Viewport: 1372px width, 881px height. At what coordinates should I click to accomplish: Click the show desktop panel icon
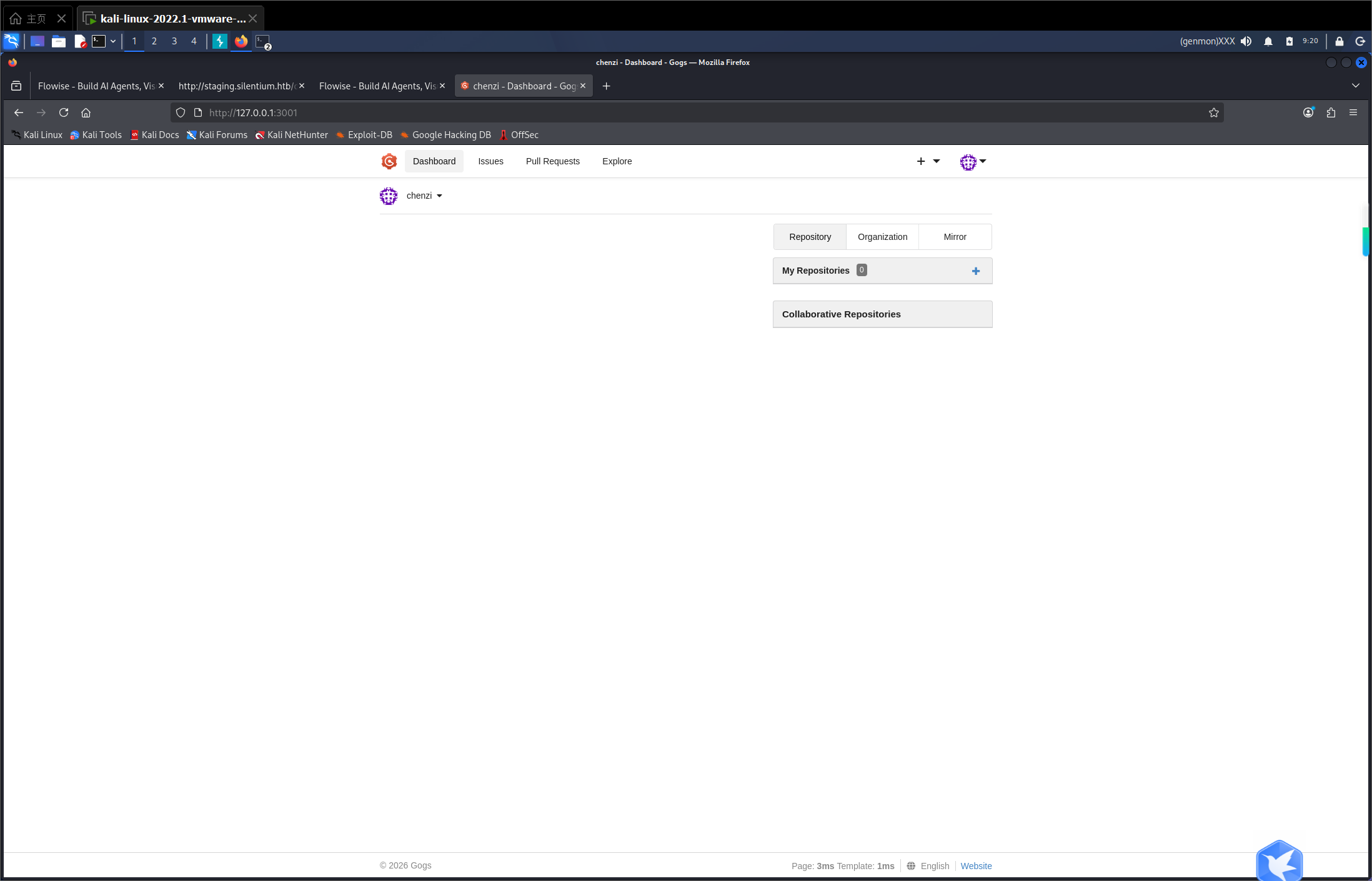[x=37, y=41]
